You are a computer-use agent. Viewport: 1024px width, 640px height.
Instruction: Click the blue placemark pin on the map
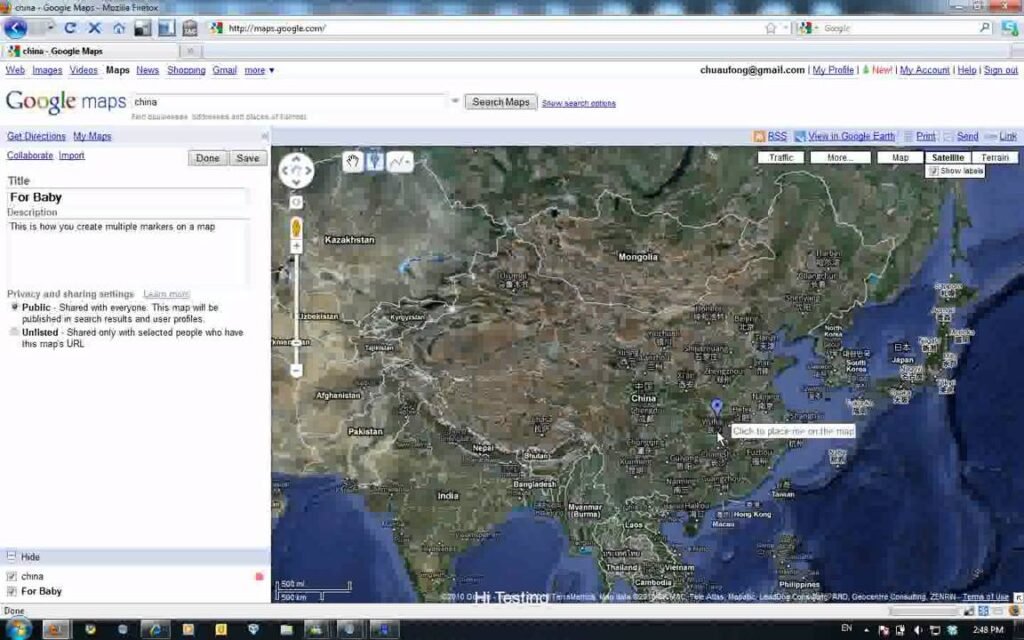pyautogui.click(x=717, y=408)
